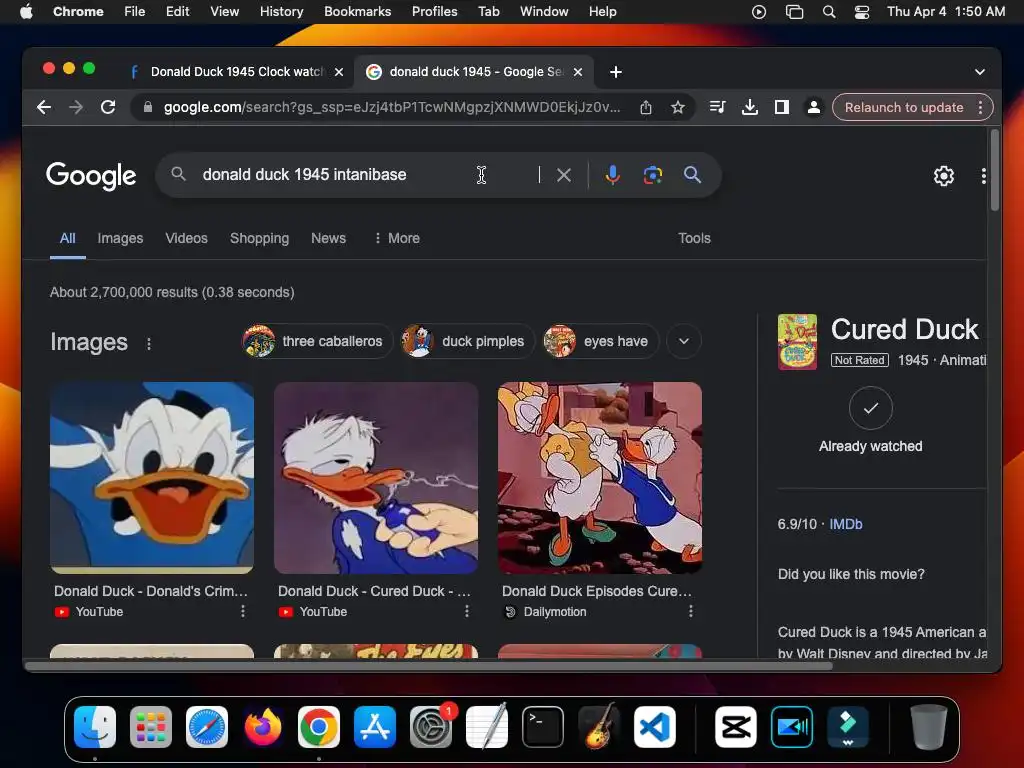This screenshot has height=768, width=1024.
Task: Switch to the Videos results tab
Action: click(186, 238)
